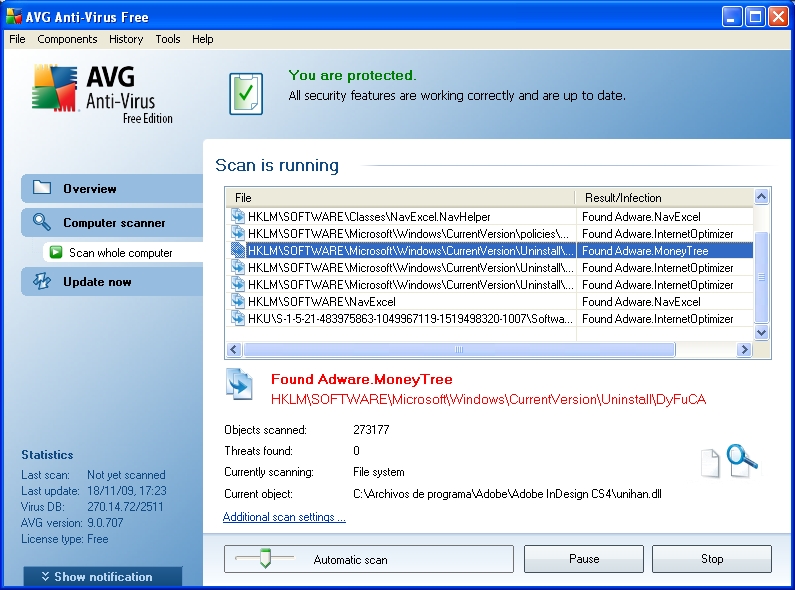
Task: Click the horizontal scrollbar thumb in results
Action: 459,349
